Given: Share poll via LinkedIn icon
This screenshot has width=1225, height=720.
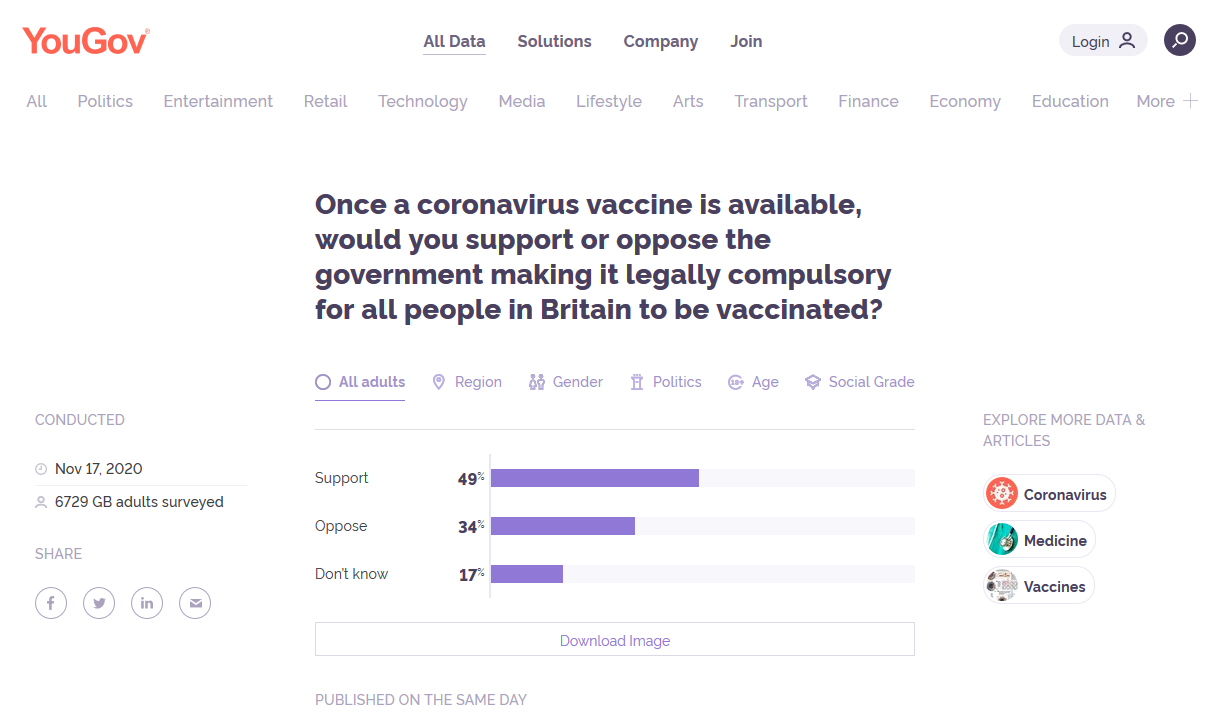Looking at the screenshot, I should tap(147, 603).
